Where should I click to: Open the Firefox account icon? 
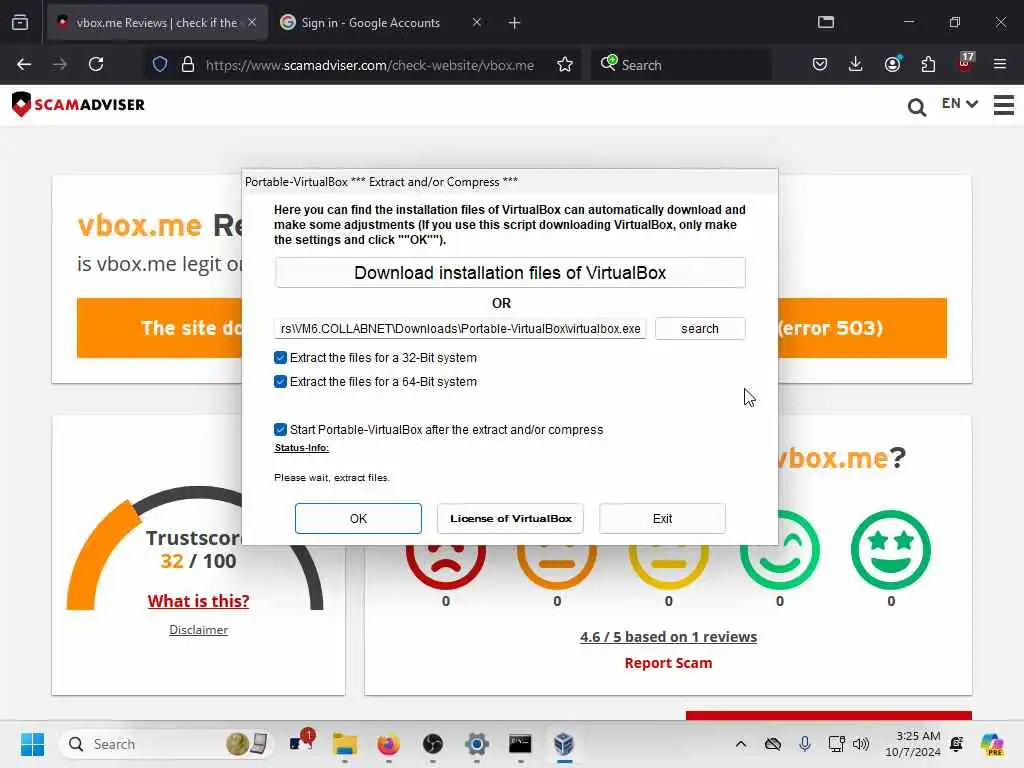tap(893, 63)
